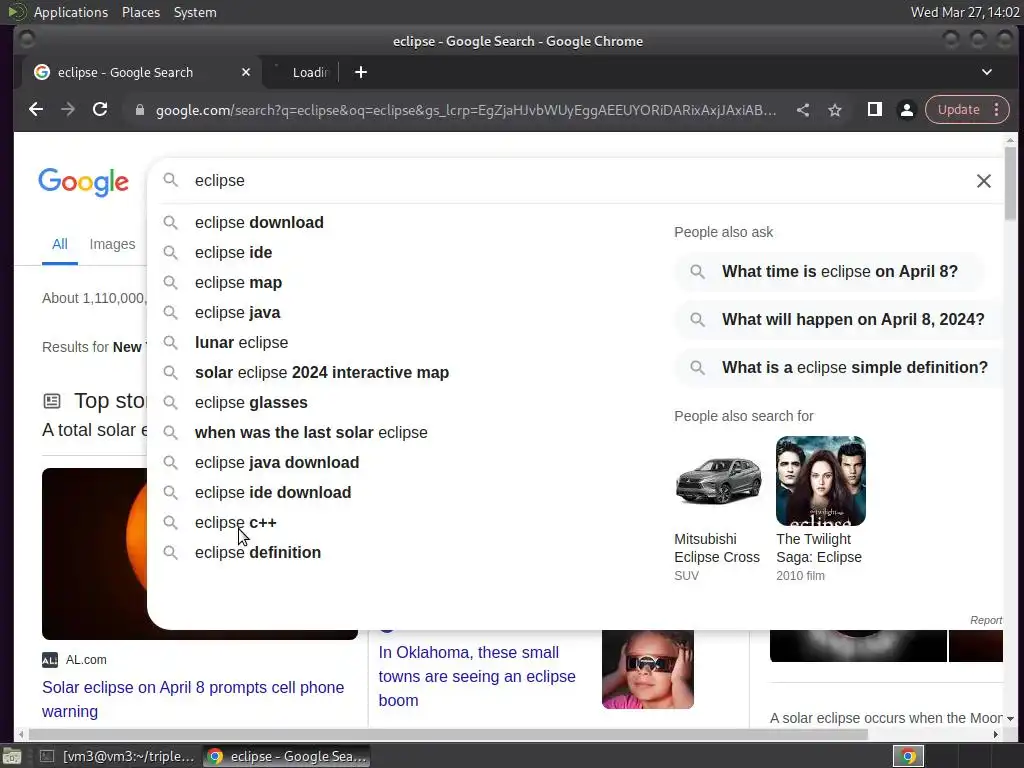The width and height of the screenshot is (1024, 768).
Task: Click magnifier beside 'What will happen on April 8'
Action: tap(697, 320)
